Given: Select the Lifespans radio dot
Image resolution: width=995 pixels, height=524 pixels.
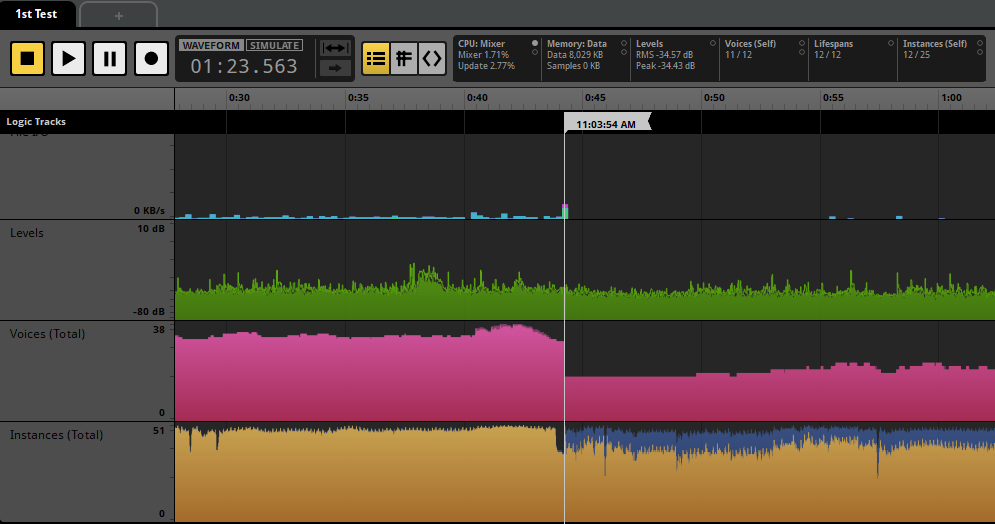Looking at the screenshot, I should [891, 43].
